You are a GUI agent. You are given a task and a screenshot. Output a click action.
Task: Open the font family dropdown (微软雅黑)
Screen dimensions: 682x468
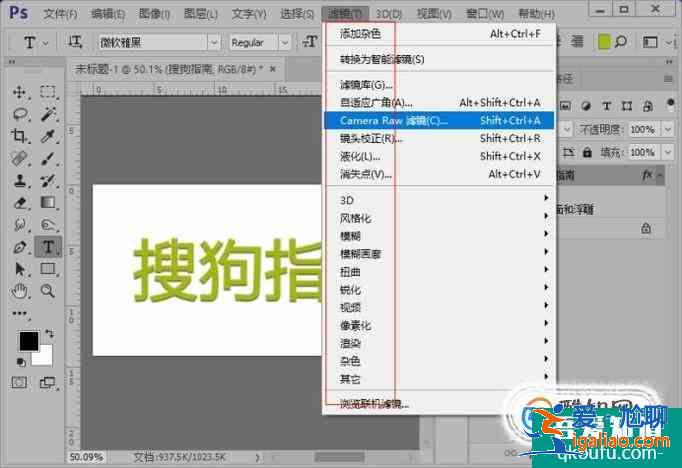point(214,42)
